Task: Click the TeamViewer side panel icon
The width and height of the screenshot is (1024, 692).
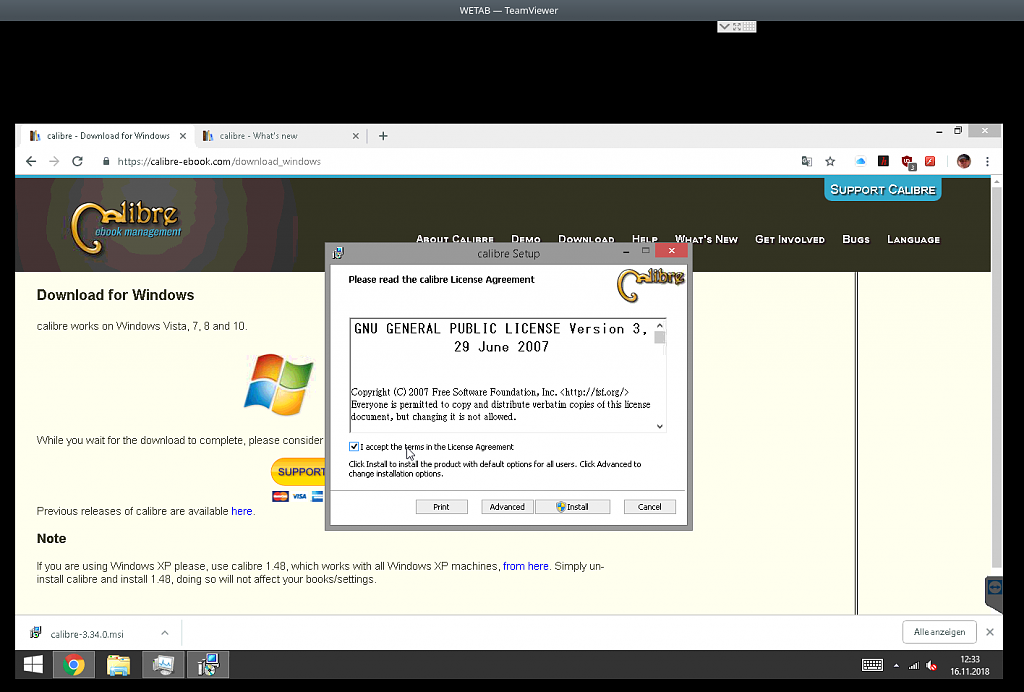Action: point(994,588)
